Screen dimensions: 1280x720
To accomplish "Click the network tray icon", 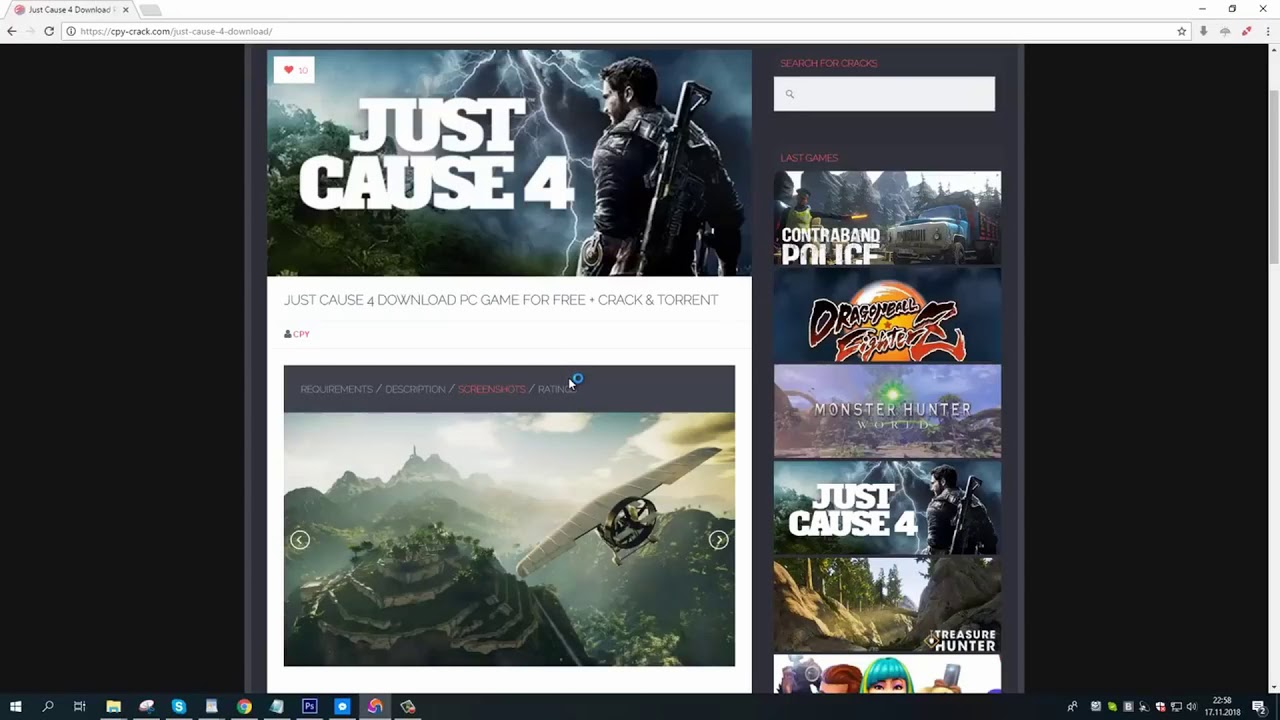I will pos(1176,707).
